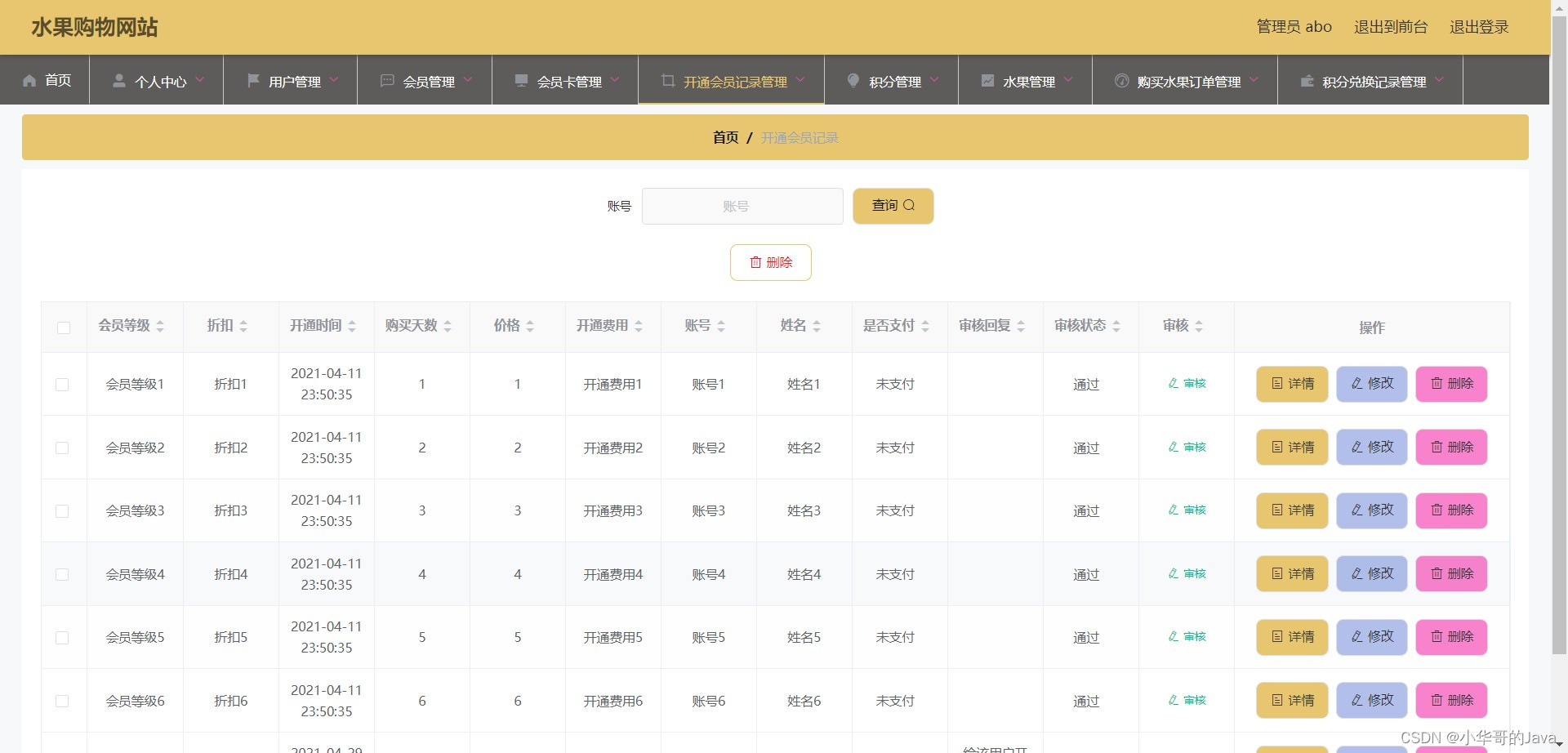Image resolution: width=1568 pixels, height=753 pixels.
Task: Expand the 会员卡管理 dropdown chevron
Action: click(x=615, y=79)
